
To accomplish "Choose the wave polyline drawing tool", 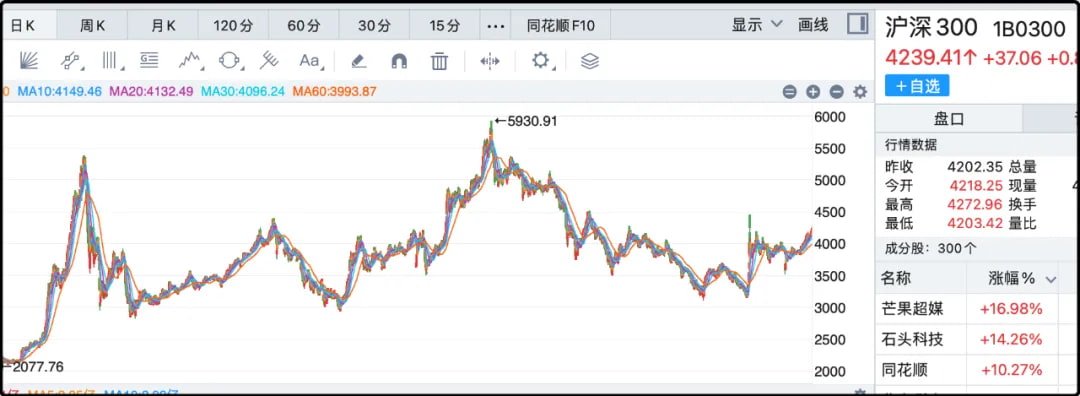I will click(191, 61).
